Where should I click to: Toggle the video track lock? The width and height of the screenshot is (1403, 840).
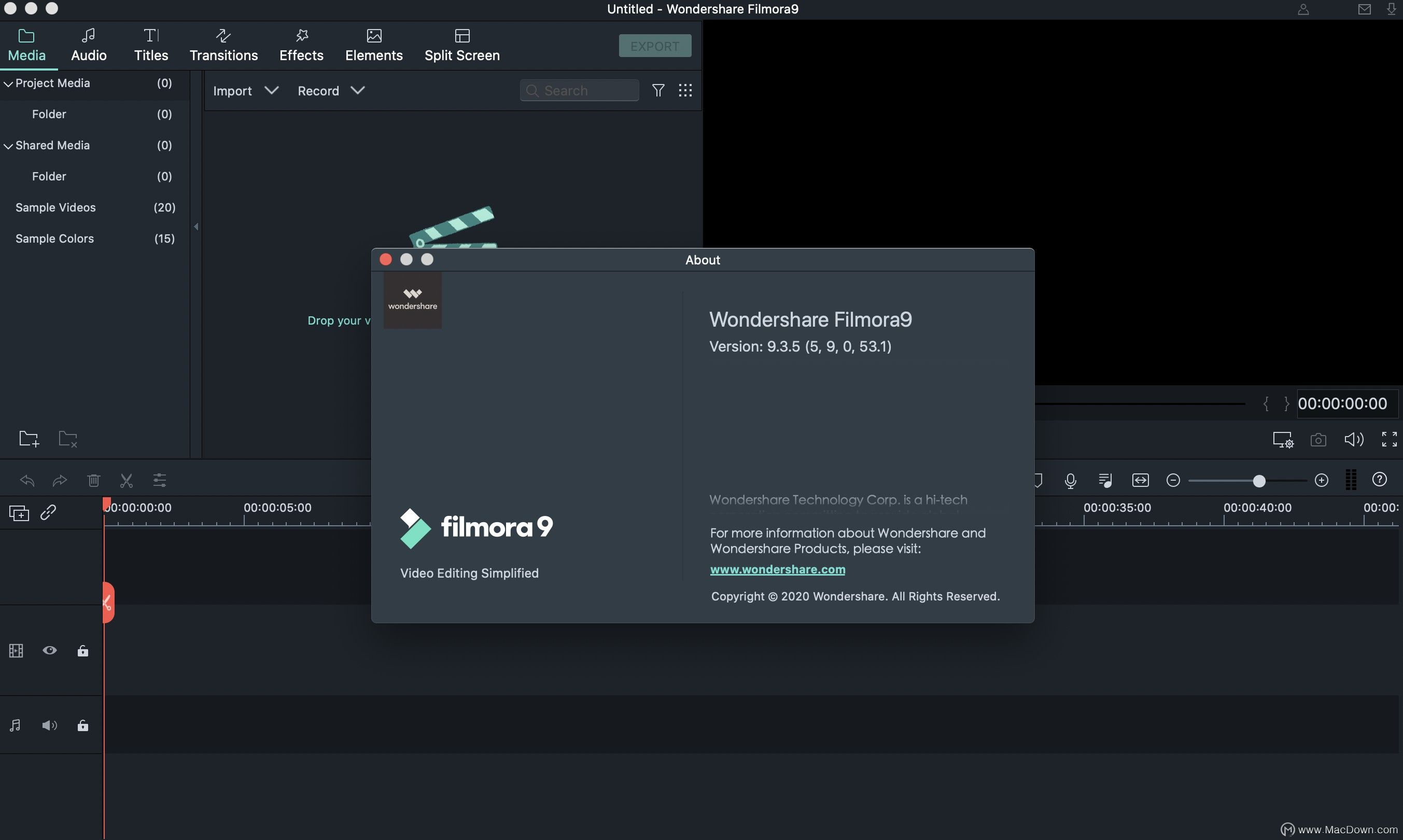pyautogui.click(x=82, y=651)
